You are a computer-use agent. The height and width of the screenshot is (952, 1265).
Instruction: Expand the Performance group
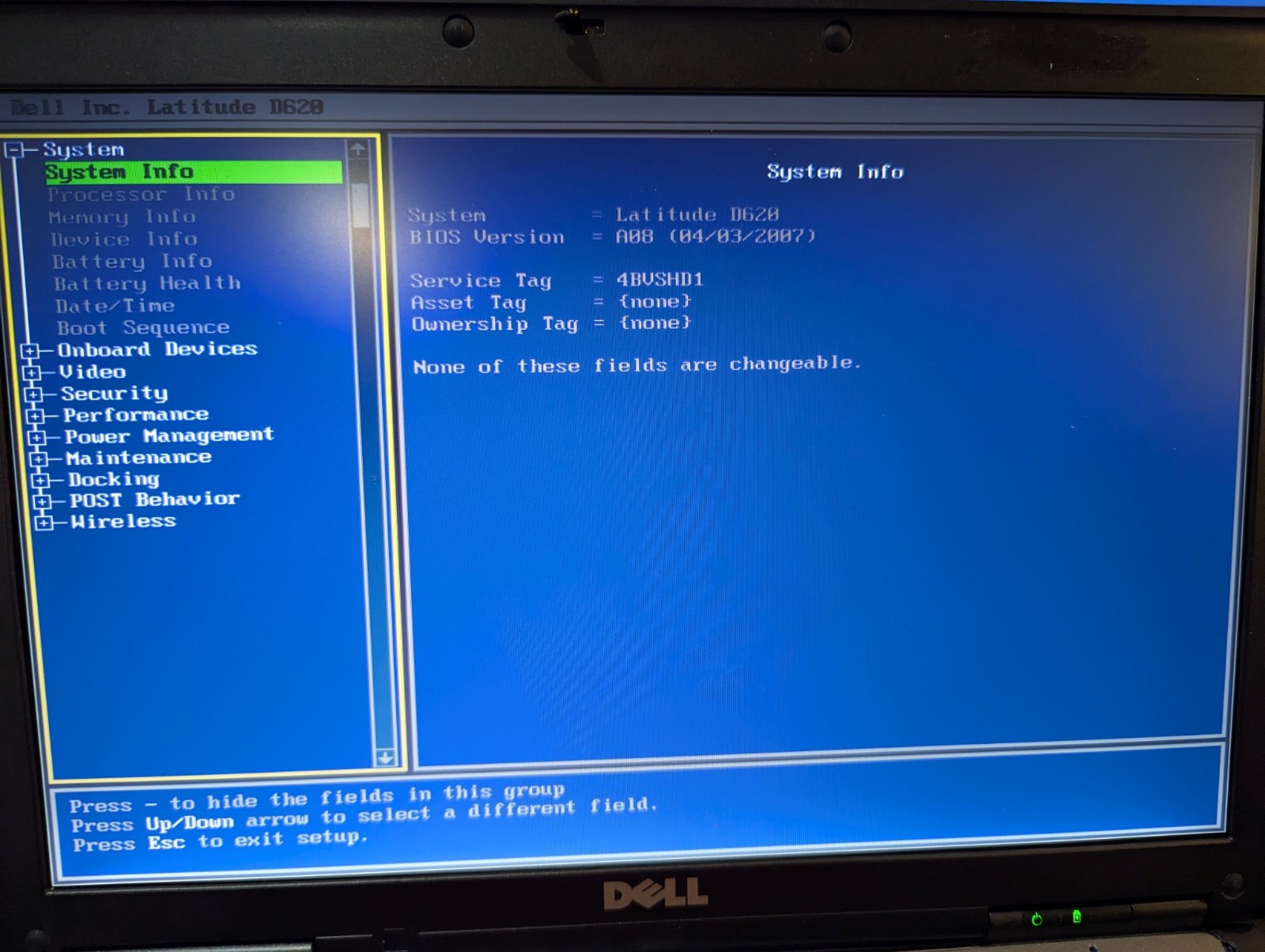point(35,415)
